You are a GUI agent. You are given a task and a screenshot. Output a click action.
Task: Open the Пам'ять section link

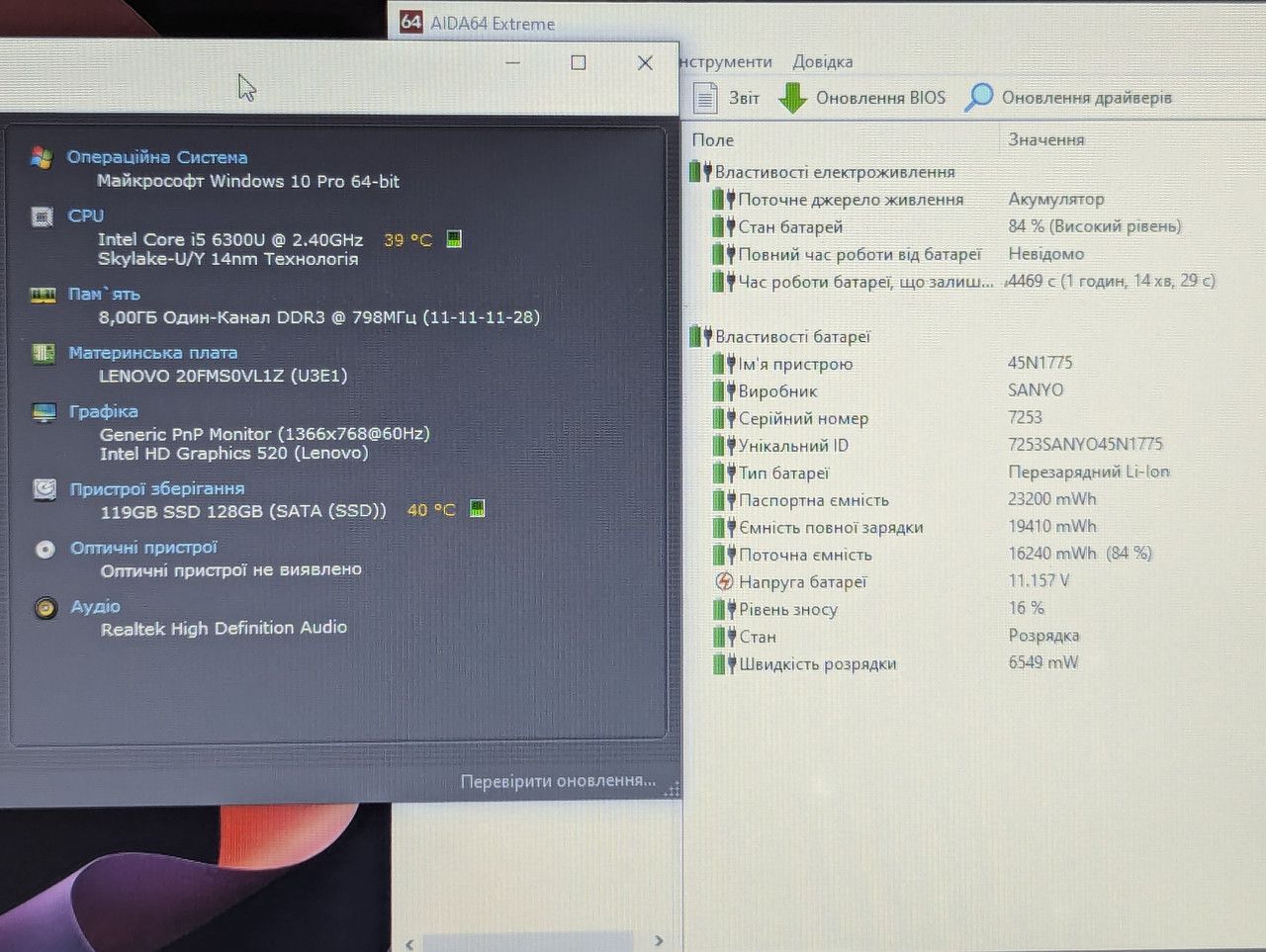pos(104,294)
